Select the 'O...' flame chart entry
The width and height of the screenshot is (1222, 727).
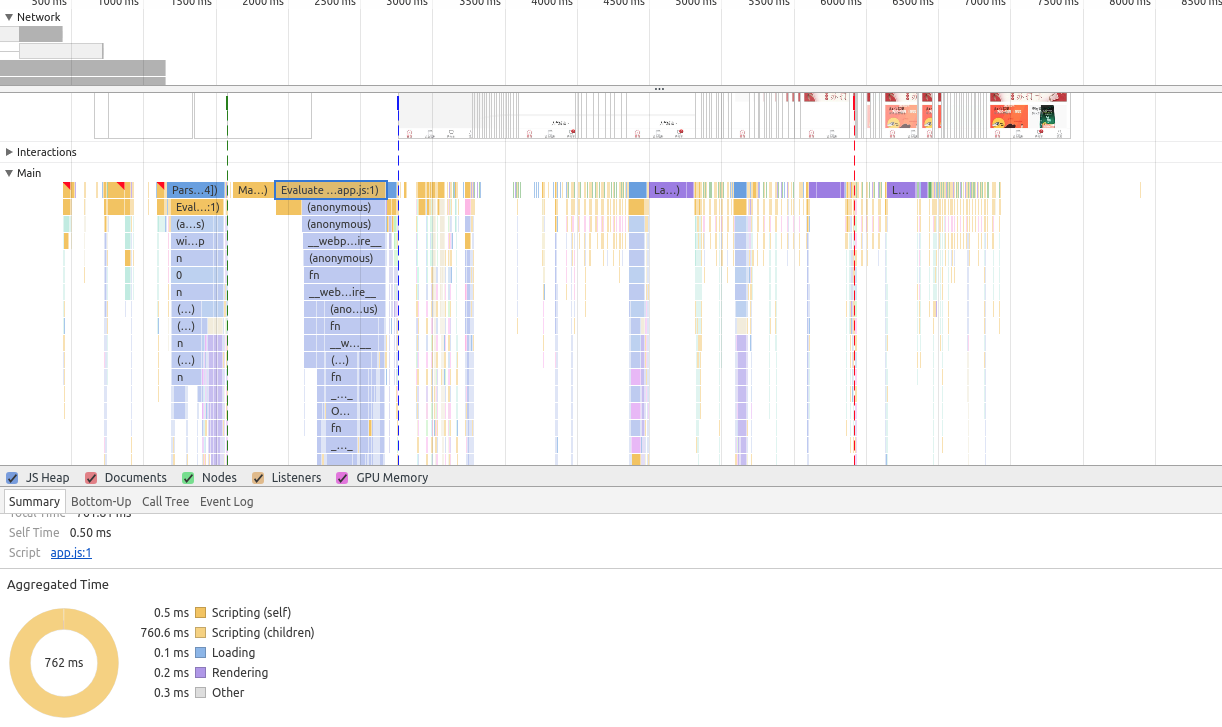pyautogui.click(x=341, y=411)
